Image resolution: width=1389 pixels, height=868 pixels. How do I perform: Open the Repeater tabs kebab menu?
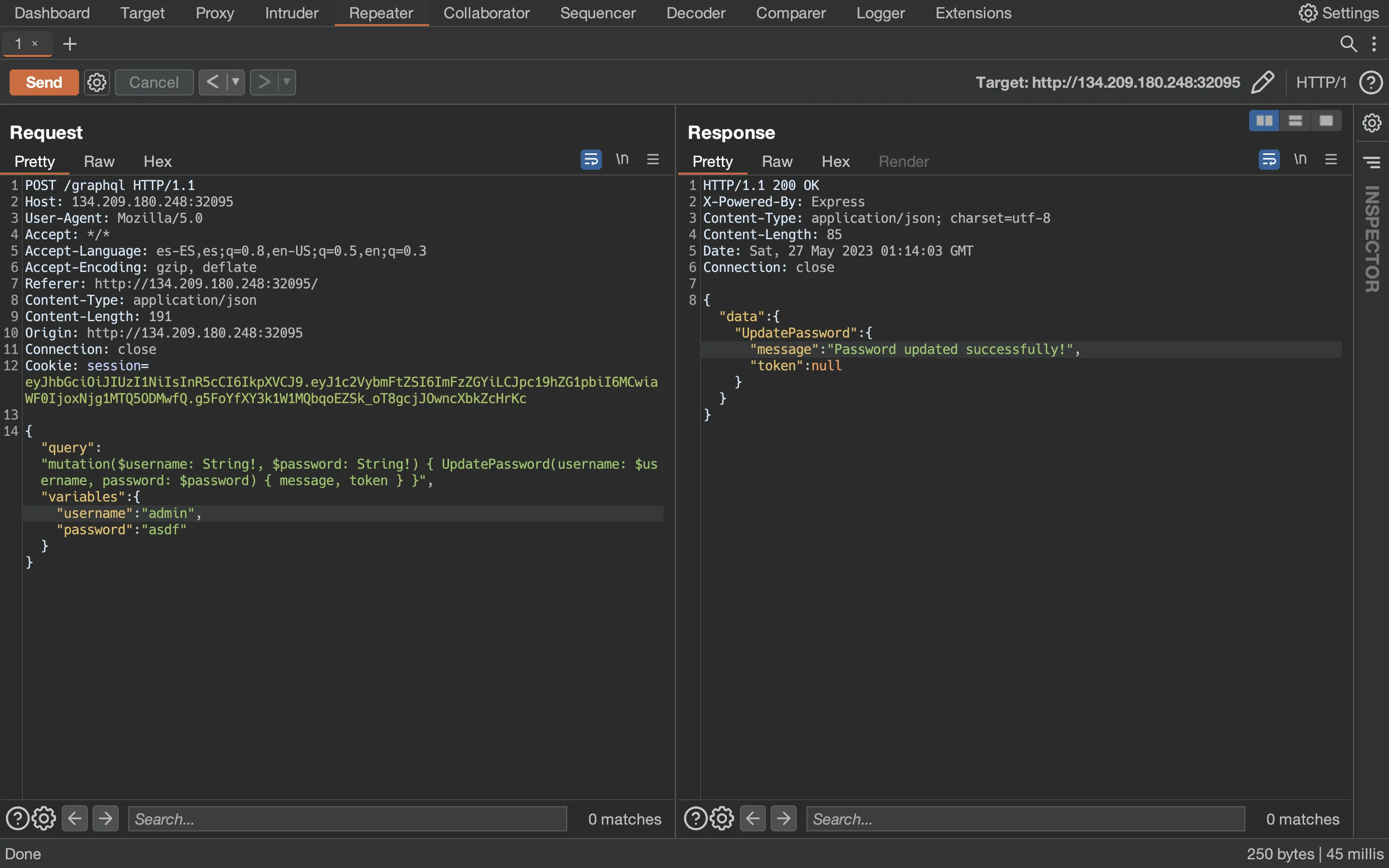click(1374, 43)
